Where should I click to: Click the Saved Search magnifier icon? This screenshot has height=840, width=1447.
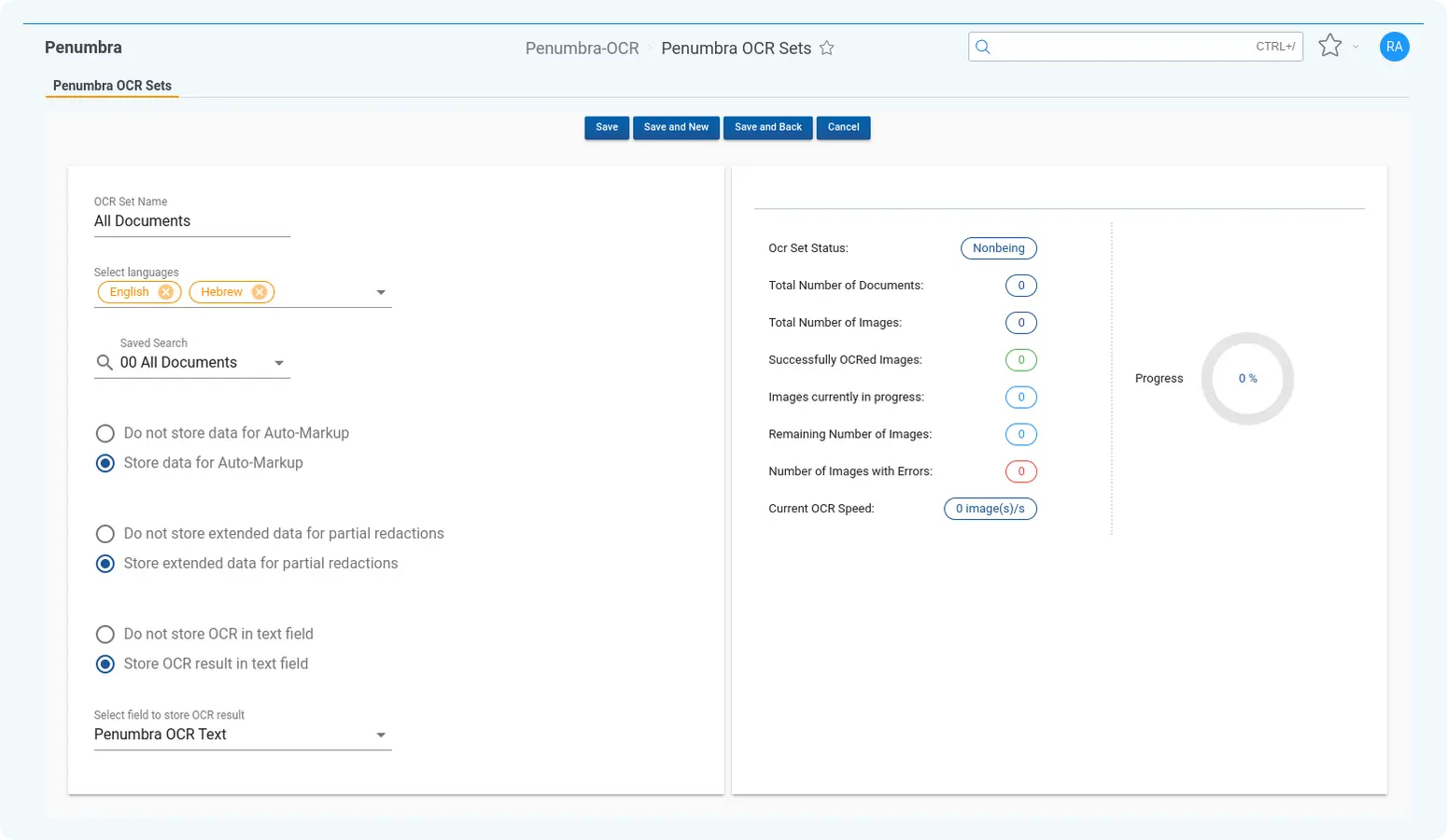click(x=105, y=362)
